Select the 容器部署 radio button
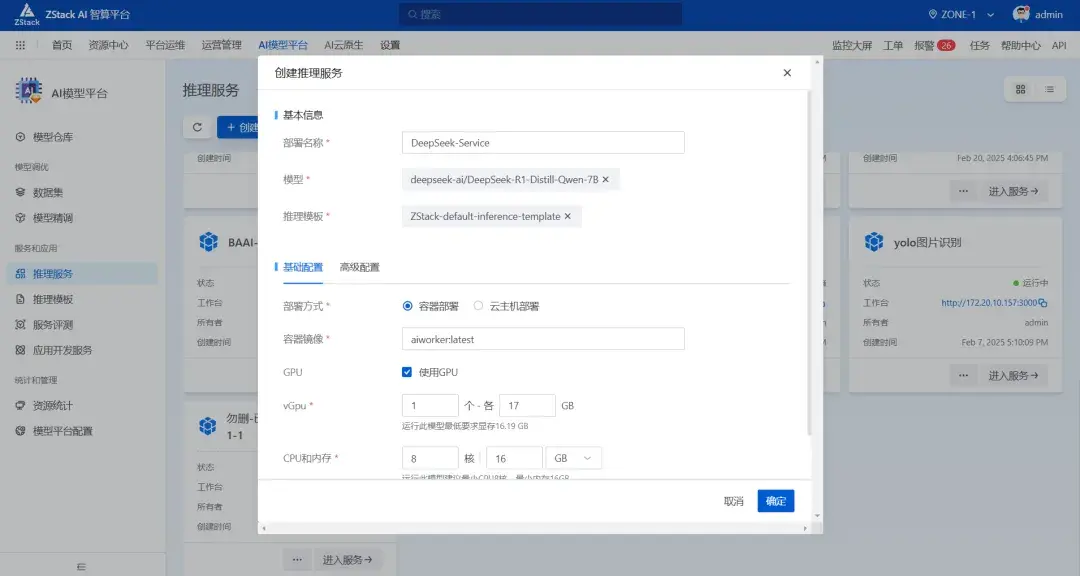Image resolution: width=1080 pixels, height=576 pixels. click(409, 305)
